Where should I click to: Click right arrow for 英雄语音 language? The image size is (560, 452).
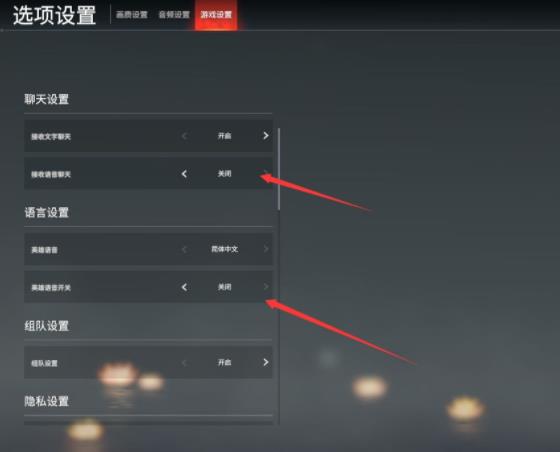point(266,249)
